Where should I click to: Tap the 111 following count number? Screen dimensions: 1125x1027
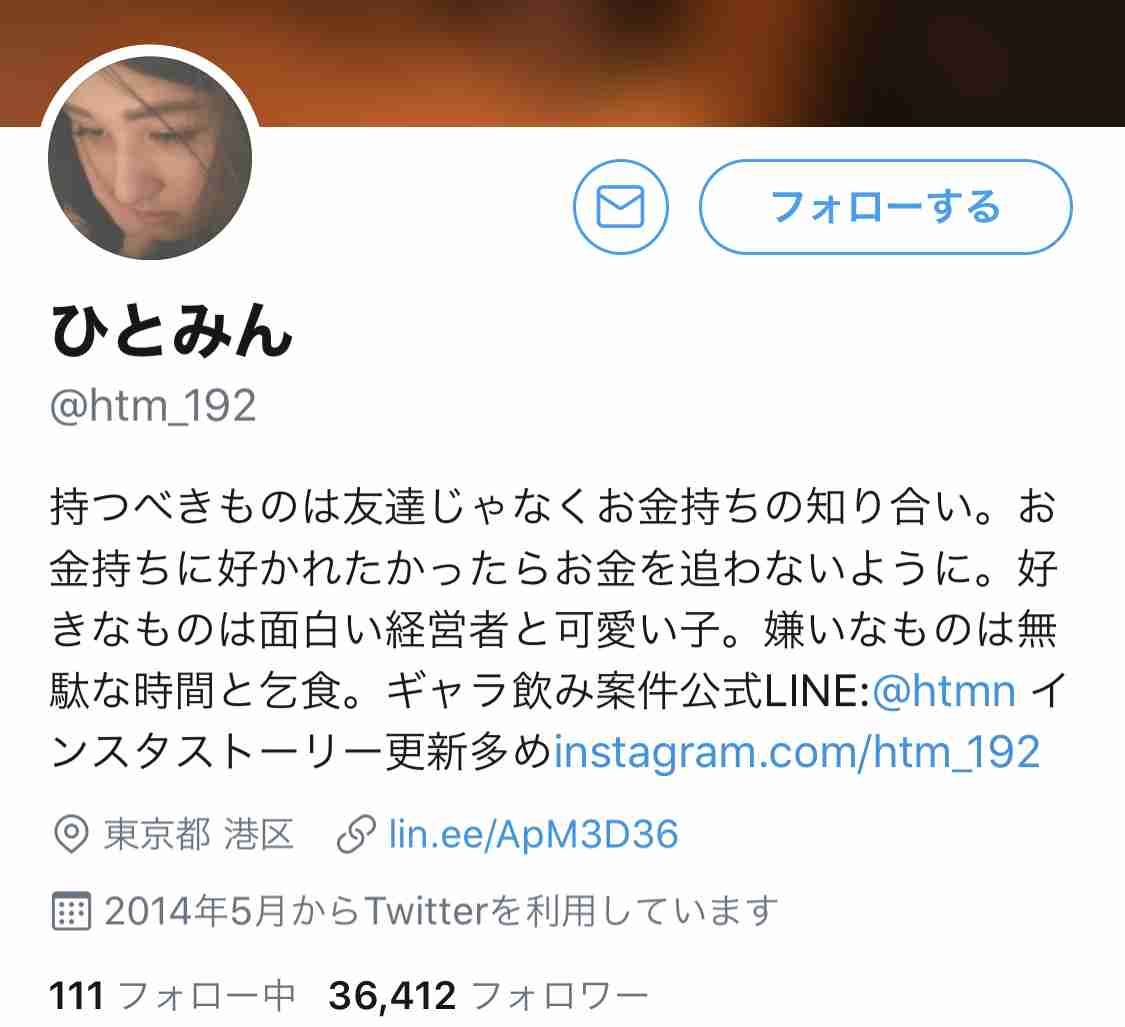click(x=76, y=996)
